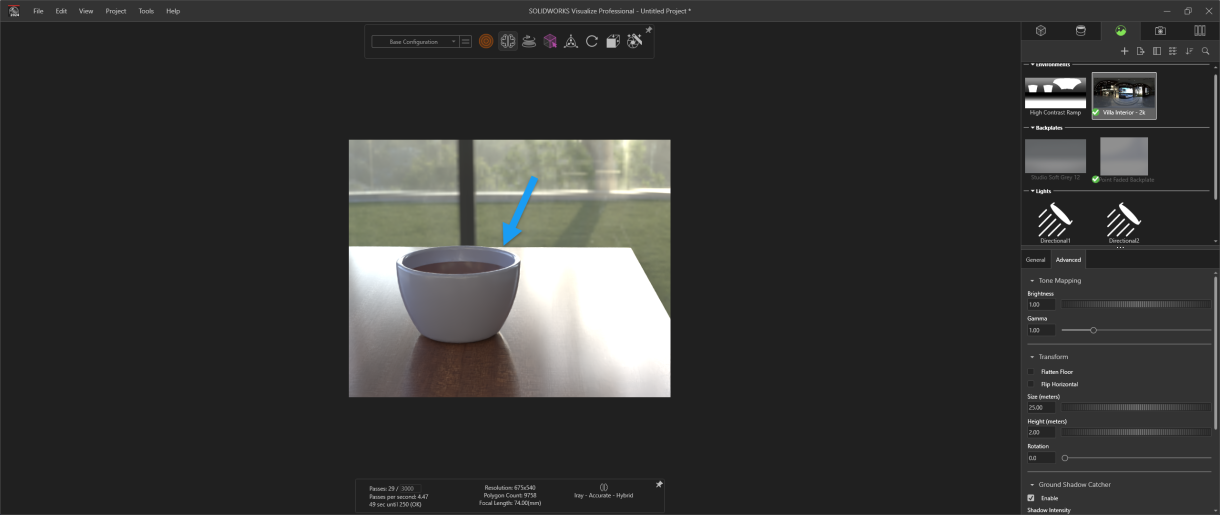
Task: Click the turntable icon in toolbar
Action: coord(529,42)
